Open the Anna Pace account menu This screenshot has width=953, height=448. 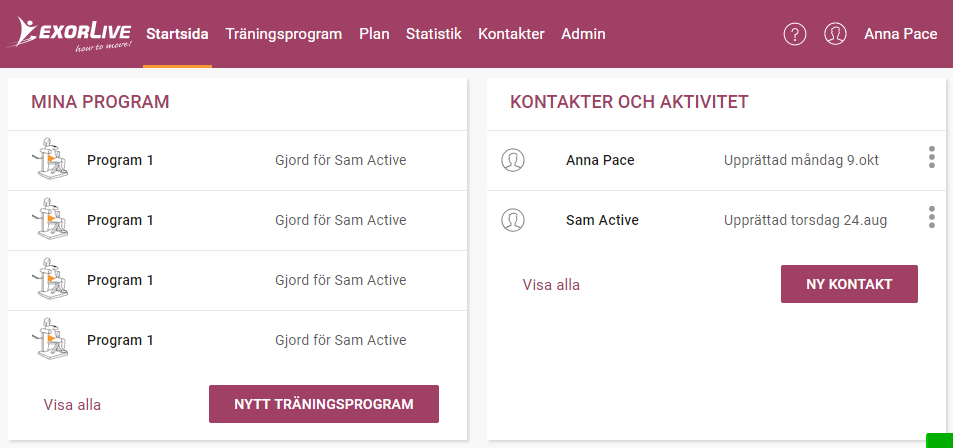coord(901,34)
